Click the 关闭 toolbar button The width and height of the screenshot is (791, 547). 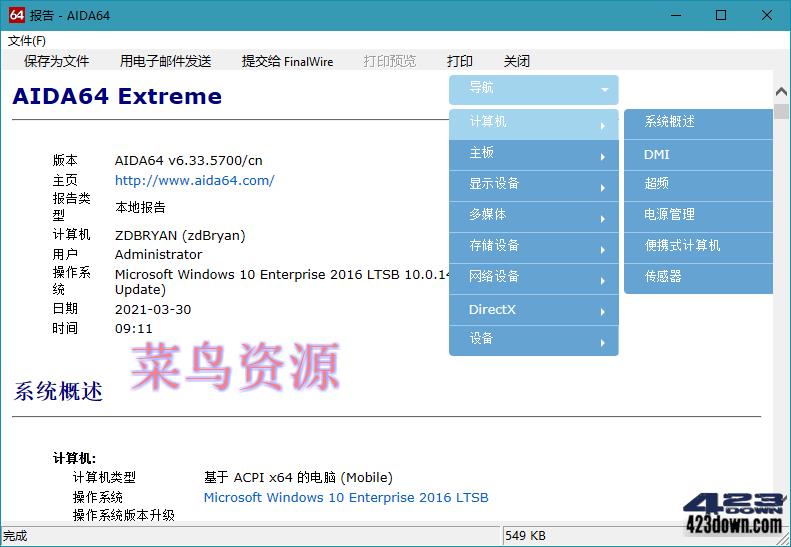517,61
